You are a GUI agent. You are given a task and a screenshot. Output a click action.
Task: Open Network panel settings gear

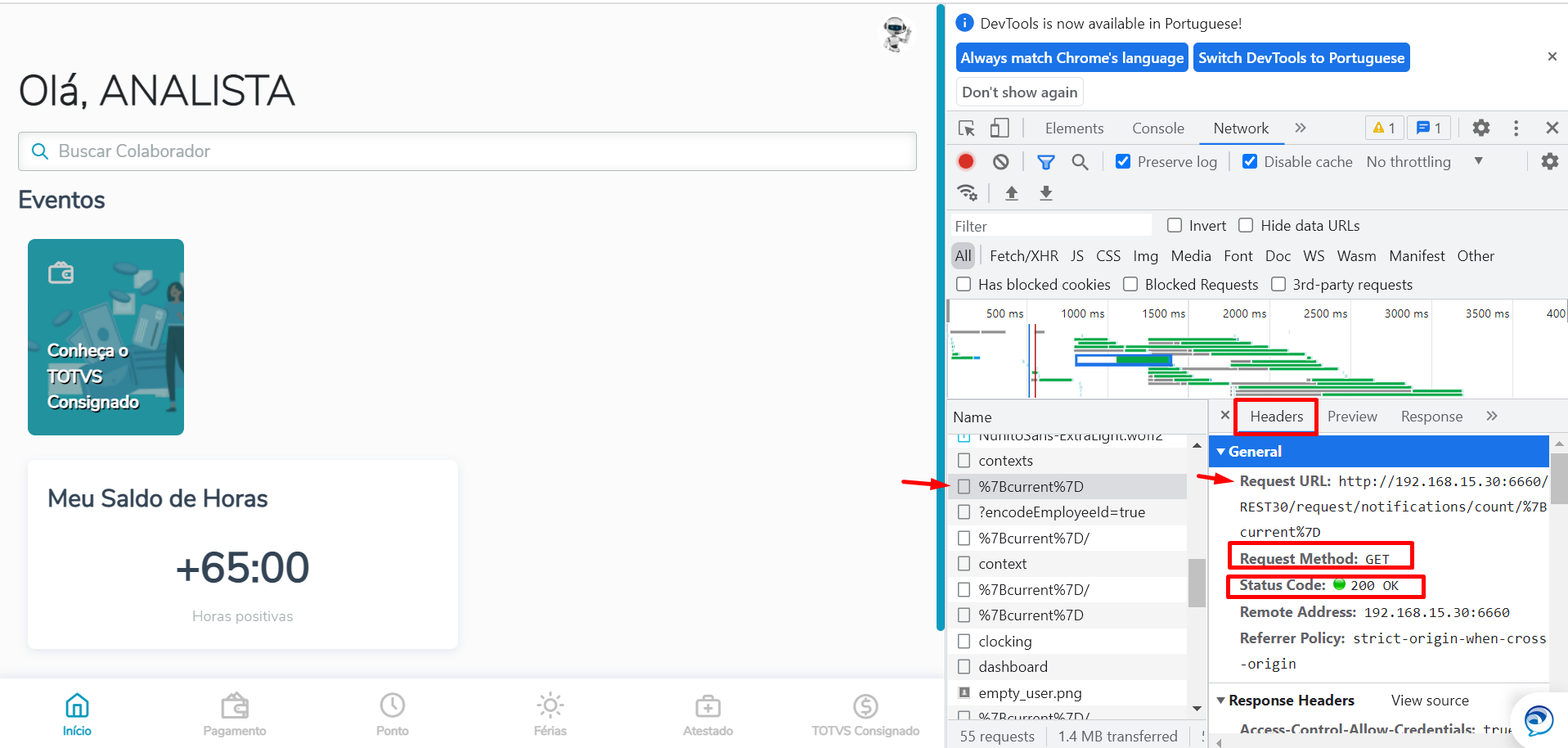point(1550,161)
